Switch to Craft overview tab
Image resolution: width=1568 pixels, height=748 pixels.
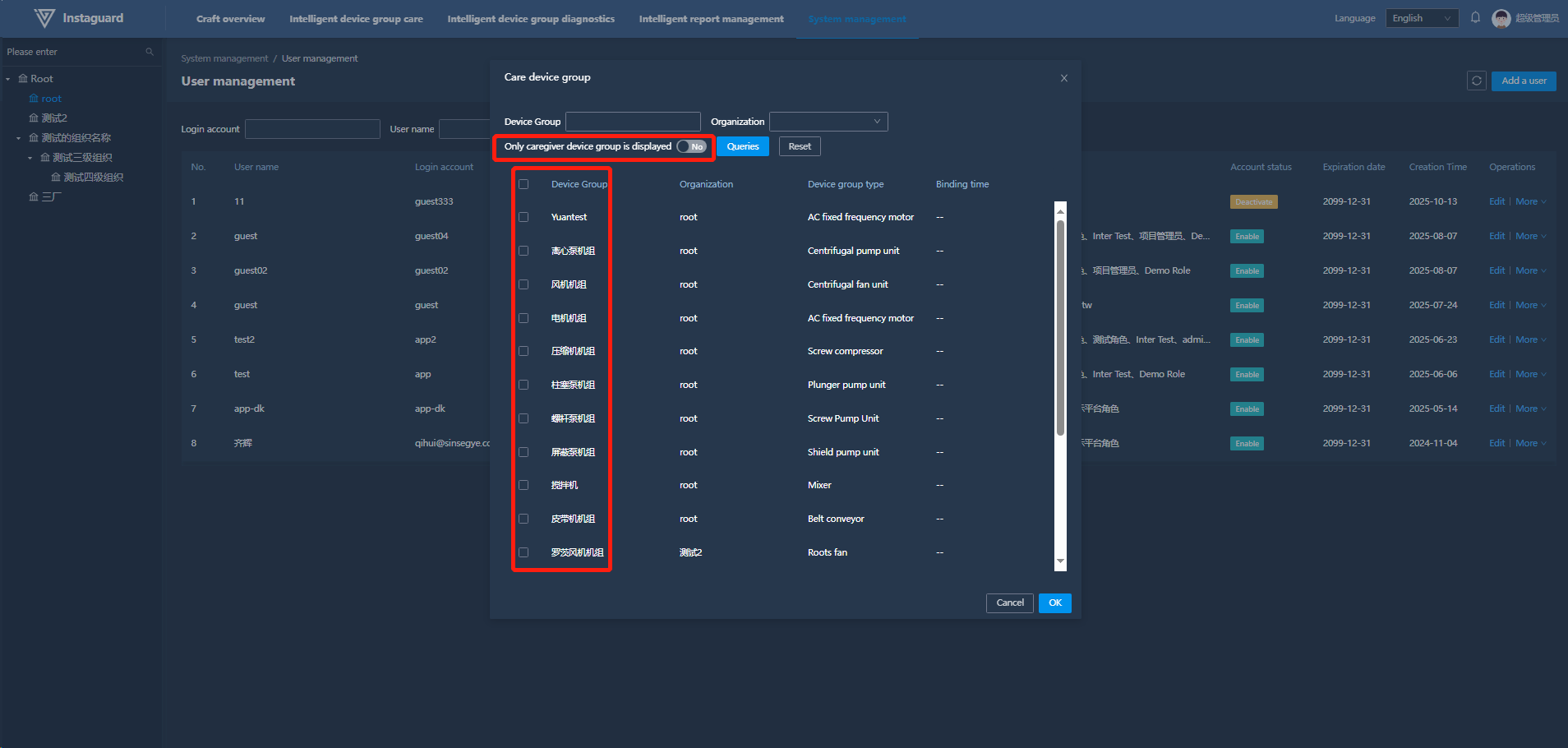(230, 19)
